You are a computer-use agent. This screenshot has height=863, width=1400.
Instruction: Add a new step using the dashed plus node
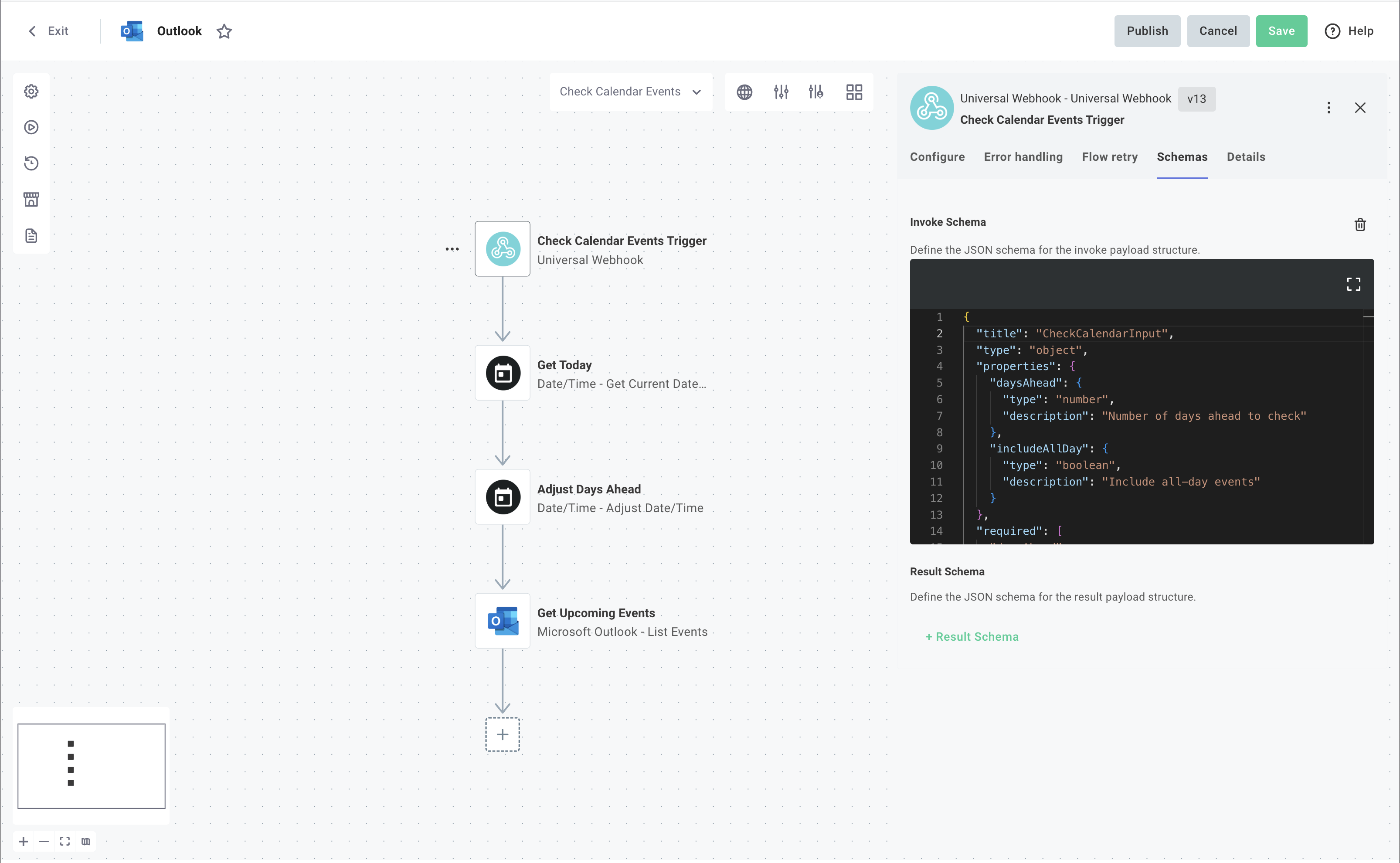(x=502, y=734)
